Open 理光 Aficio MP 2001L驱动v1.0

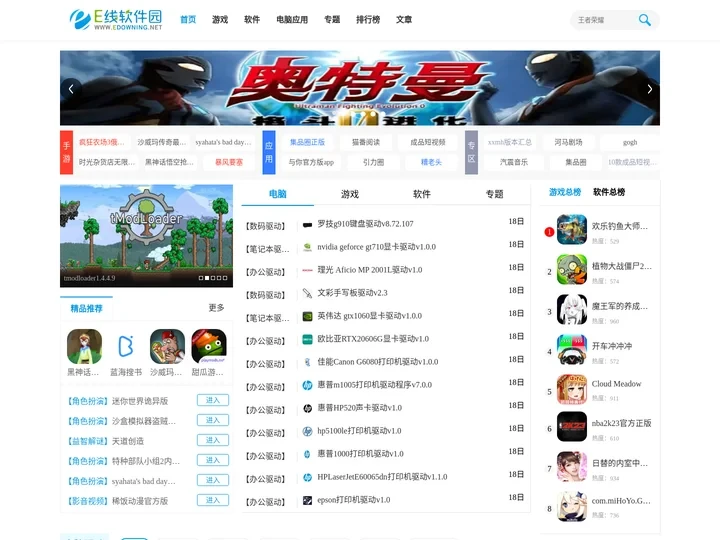tap(370, 270)
